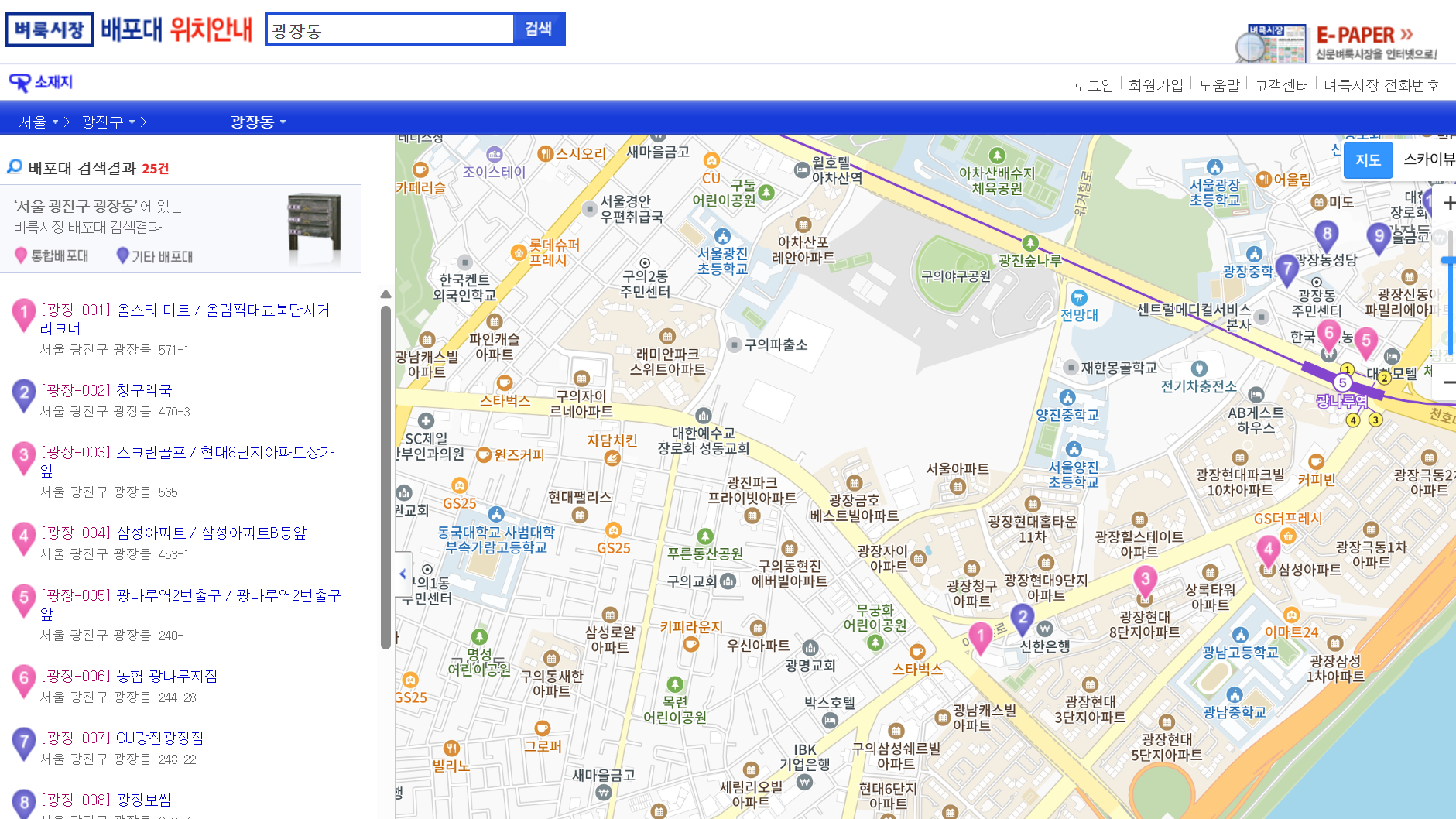This screenshot has height=819, width=1456.
Task: Select purple map marker 2 near 신한은행
Action: pyautogui.click(x=1023, y=619)
